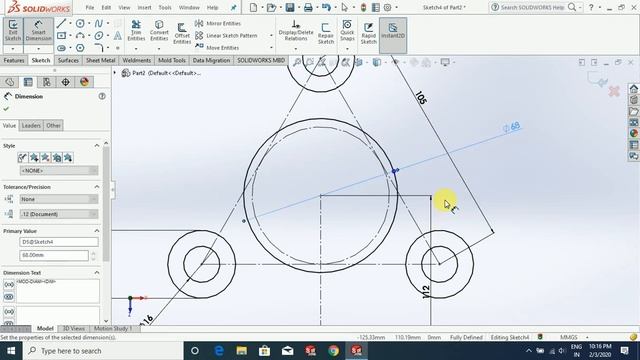This screenshot has width=640, height=360.
Task: Select the Polygon sketch tool
Action: (80, 48)
